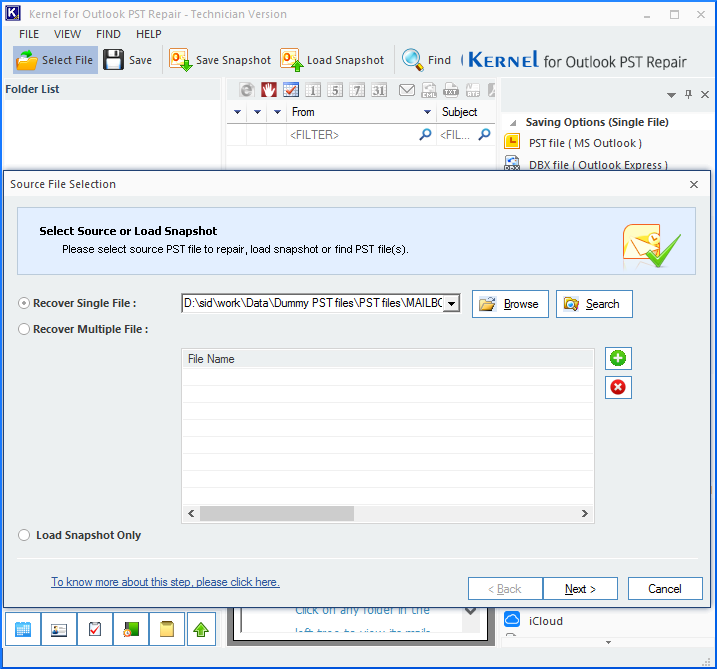Click the green up arrow icon
717x669 pixels.
(201, 629)
